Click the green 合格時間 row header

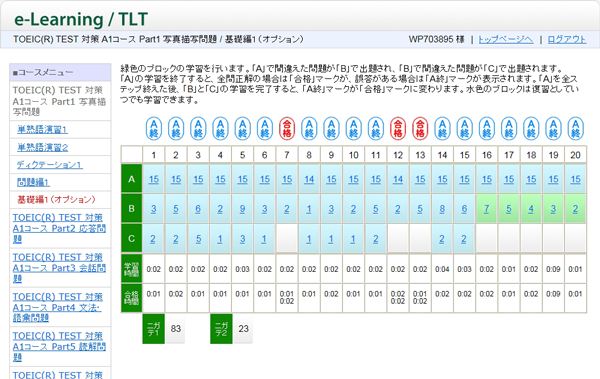pyautogui.click(x=132, y=298)
